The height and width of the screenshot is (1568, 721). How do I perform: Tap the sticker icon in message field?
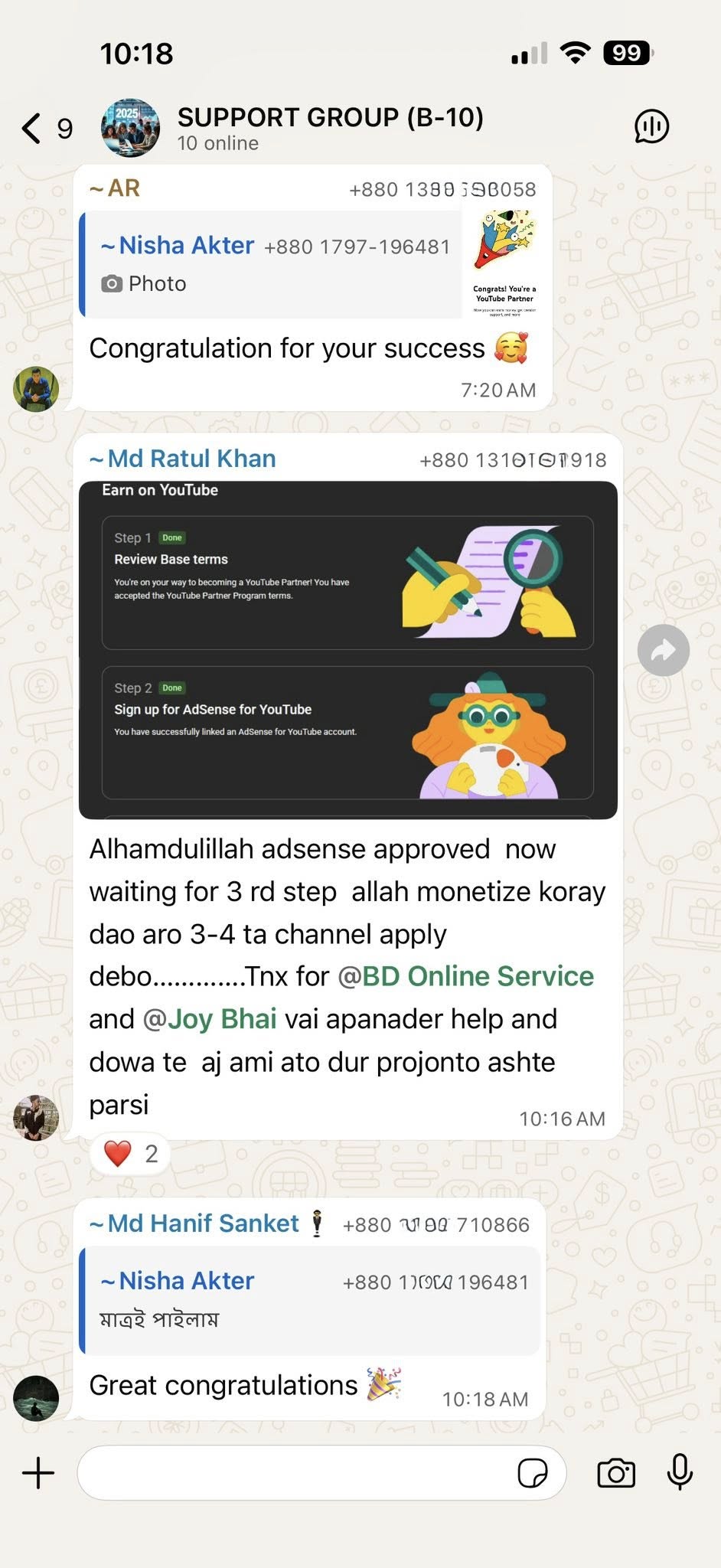pos(532,1472)
